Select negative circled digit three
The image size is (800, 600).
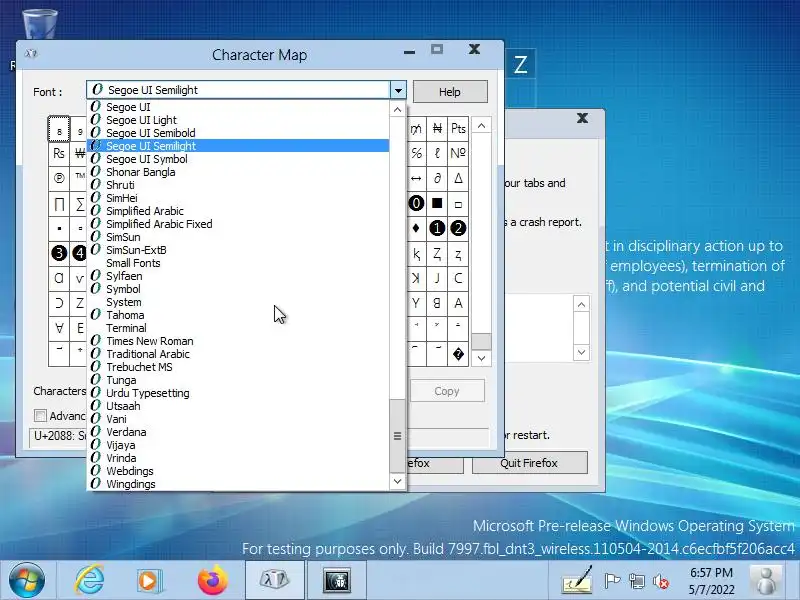59,253
